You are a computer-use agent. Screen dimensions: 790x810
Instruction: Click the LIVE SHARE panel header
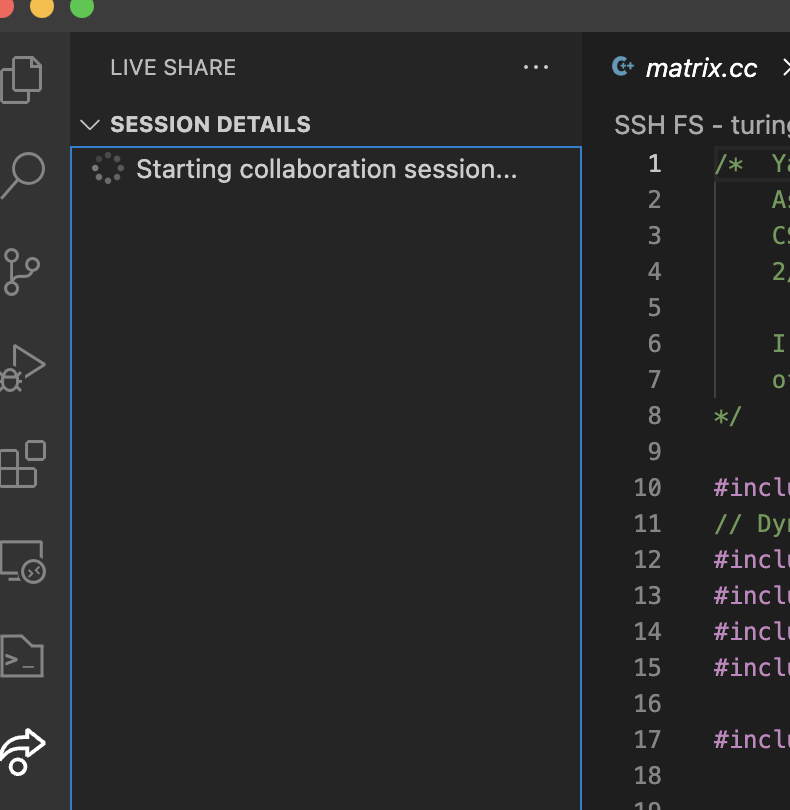pyautogui.click(x=172, y=67)
